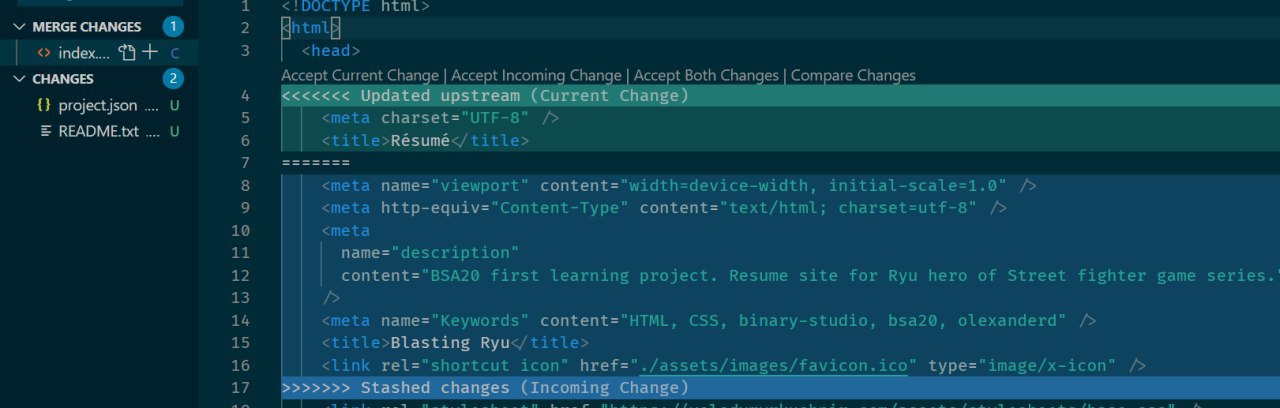Accept Current Change in the conflict
Screen dimensions: 1280x408
pos(360,75)
